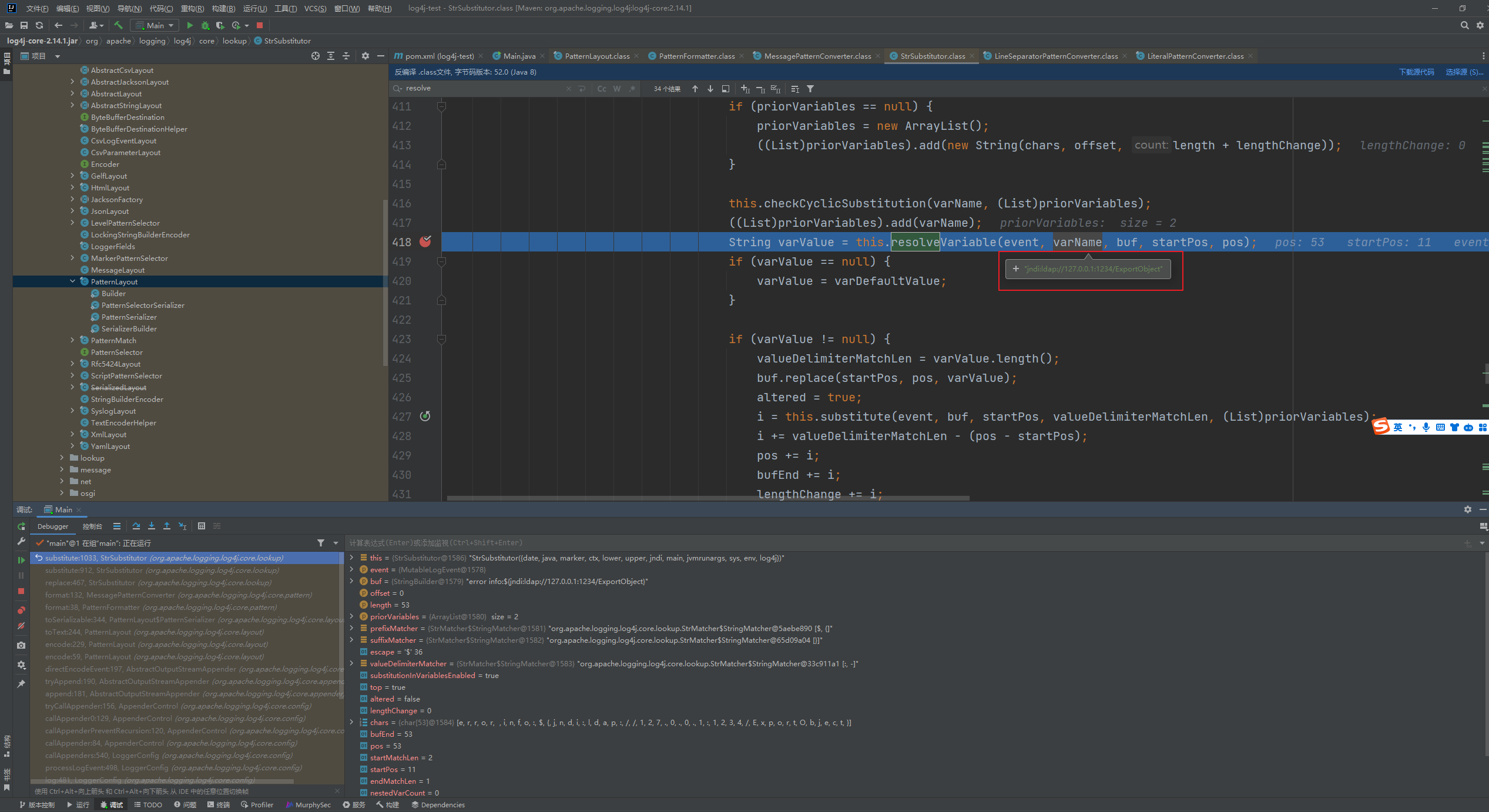The height and width of the screenshot is (812, 1489).
Task: Open the Search Everywhere magnifier icon
Action: click(1464, 25)
